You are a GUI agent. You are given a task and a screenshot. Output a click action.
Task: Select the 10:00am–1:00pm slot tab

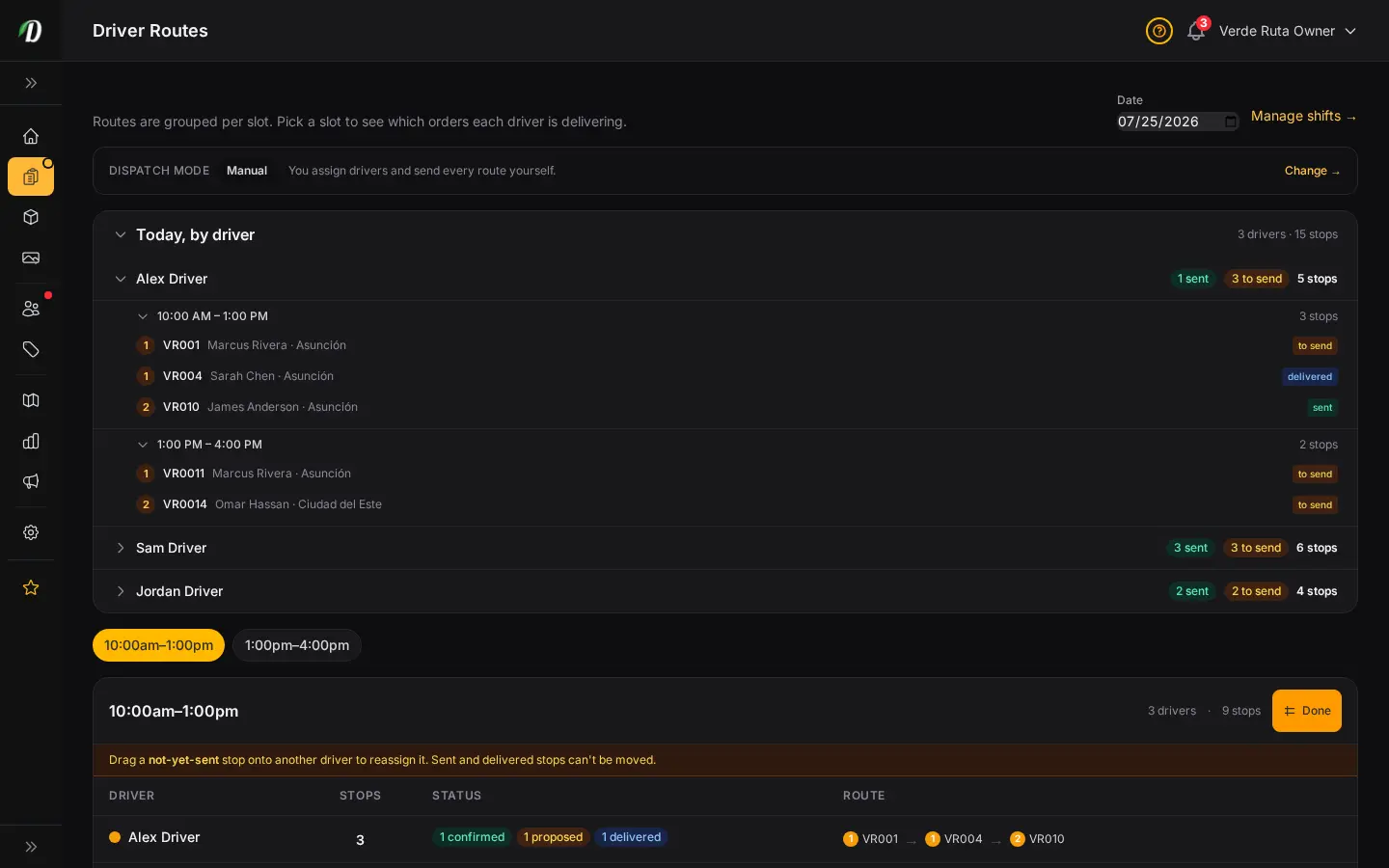coord(158,645)
